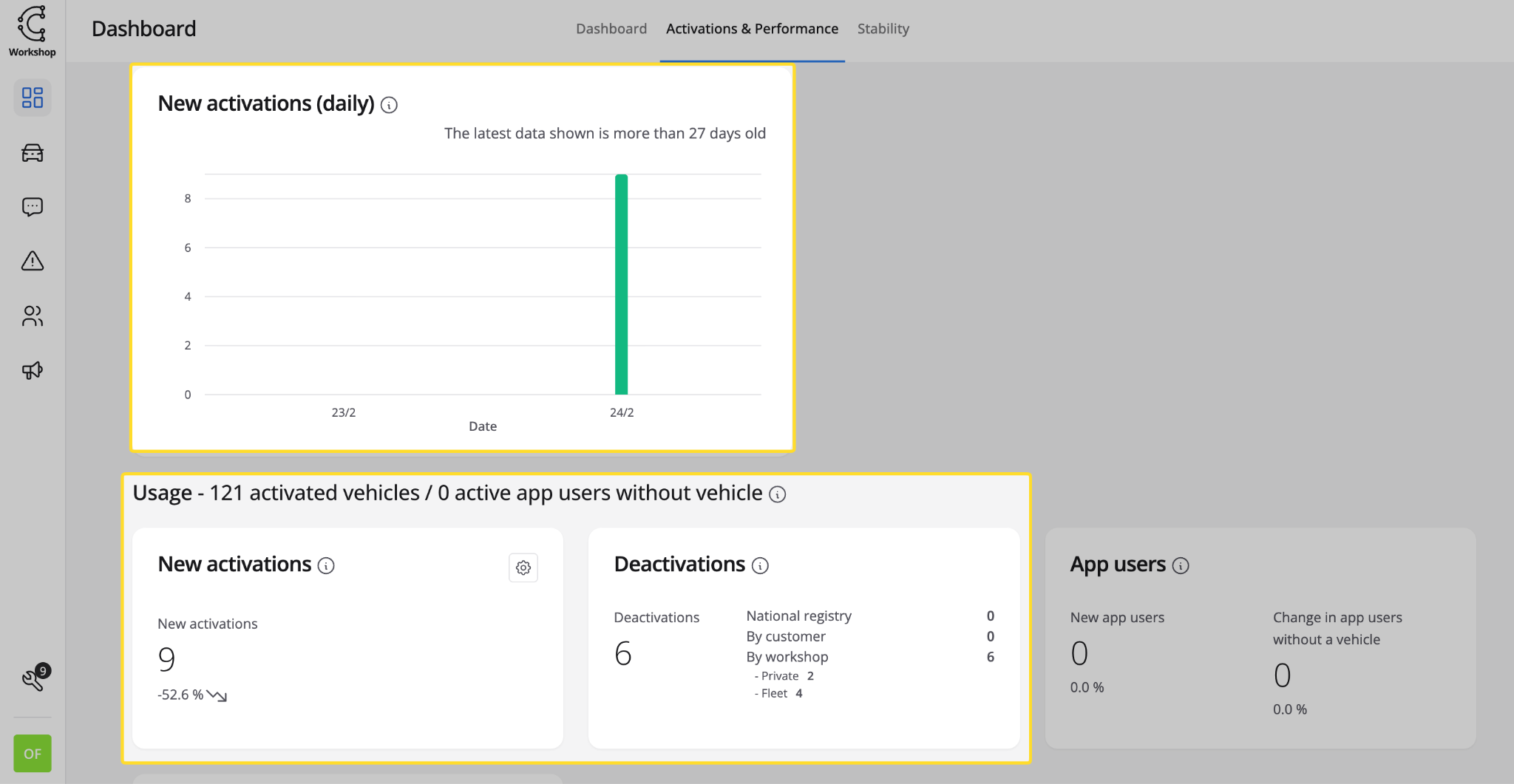This screenshot has width=1514, height=784.
Task: Click the By customer row
Action: [x=870, y=637]
